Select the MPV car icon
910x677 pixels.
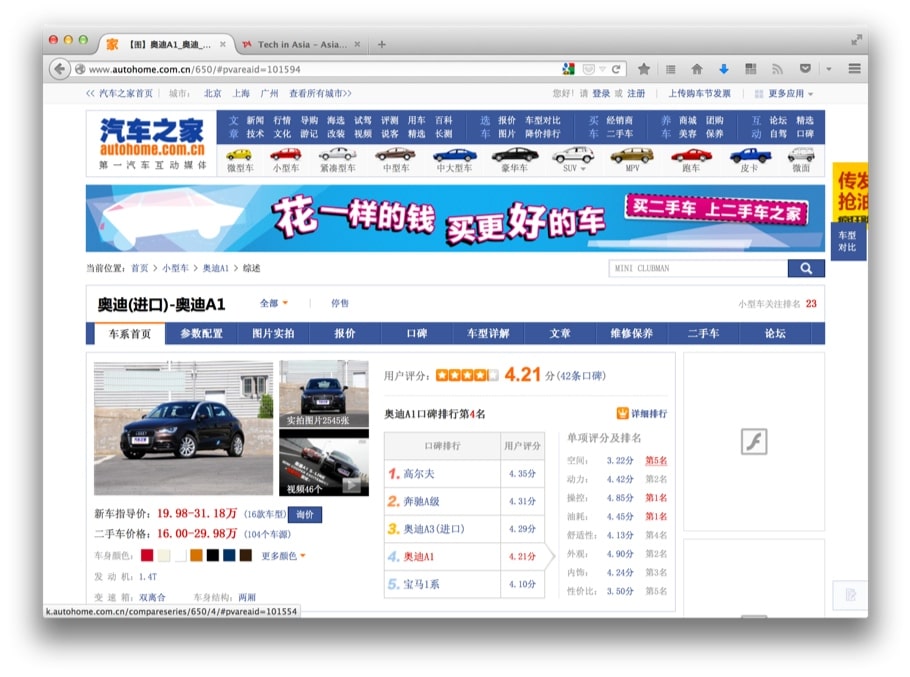click(x=632, y=155)
